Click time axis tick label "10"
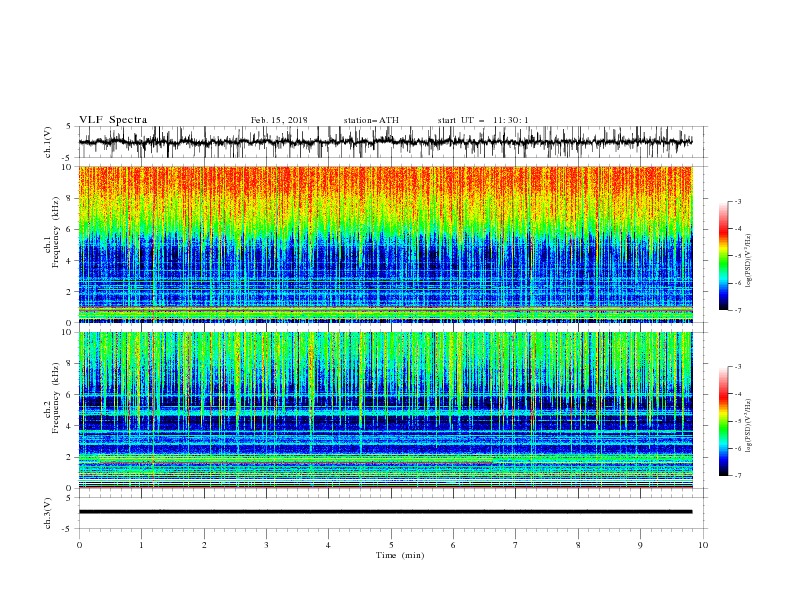Viewport: 792px width, 612px height. pos(703,545)
